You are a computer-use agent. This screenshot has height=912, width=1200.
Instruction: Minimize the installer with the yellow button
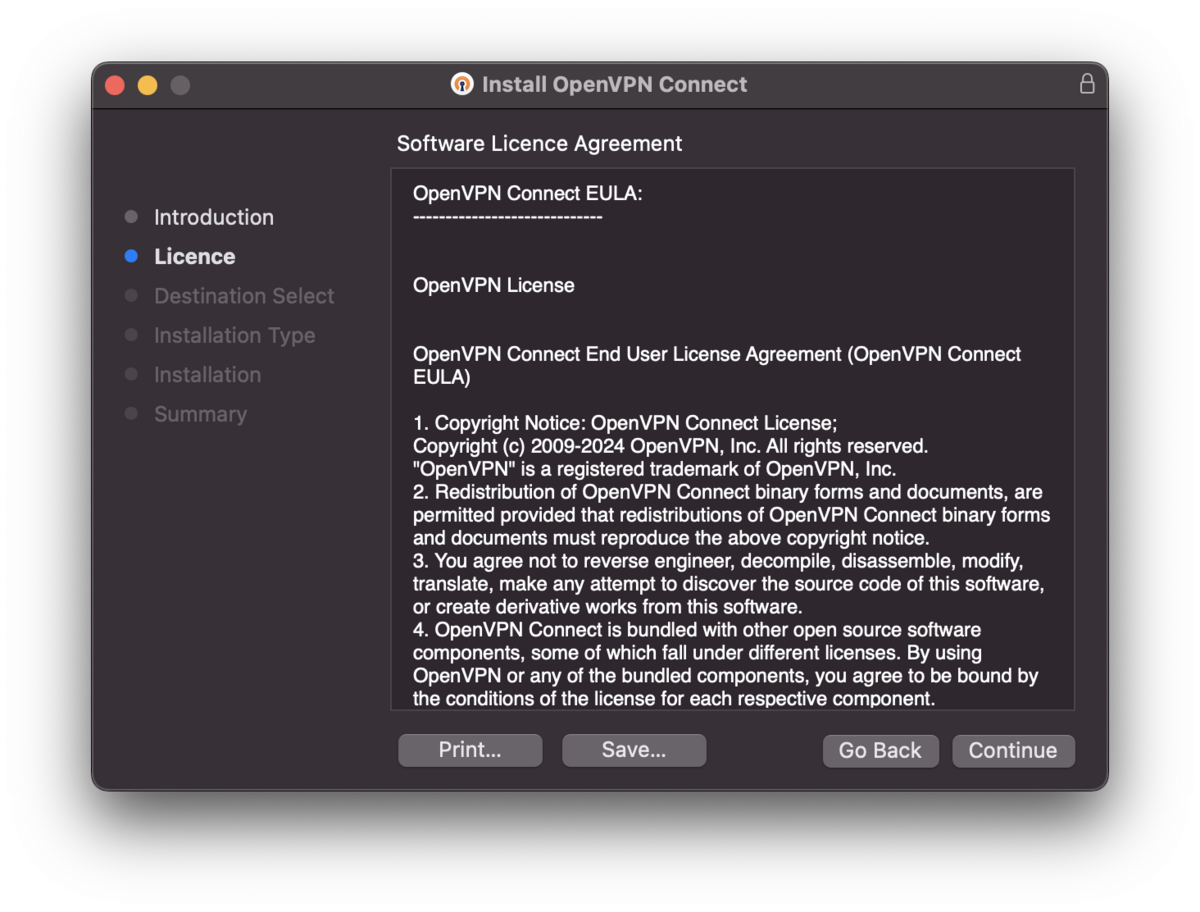(147, 85)
